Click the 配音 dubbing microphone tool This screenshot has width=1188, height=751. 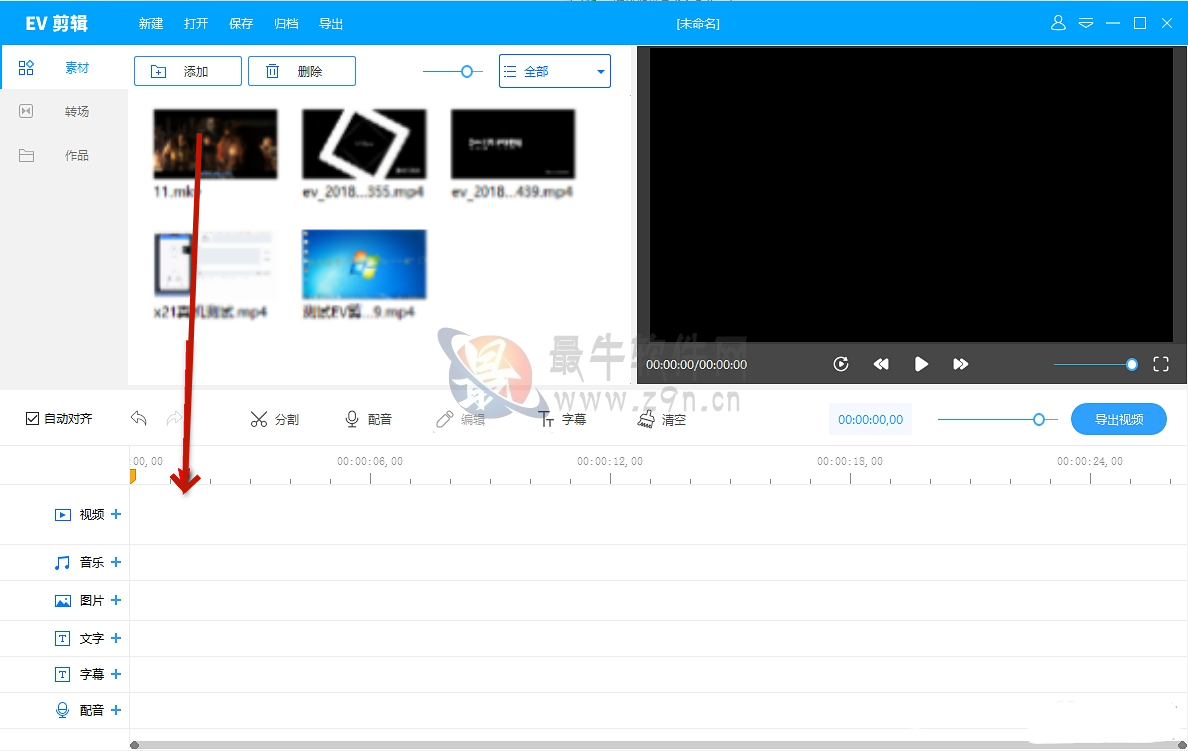click(368, 419)
